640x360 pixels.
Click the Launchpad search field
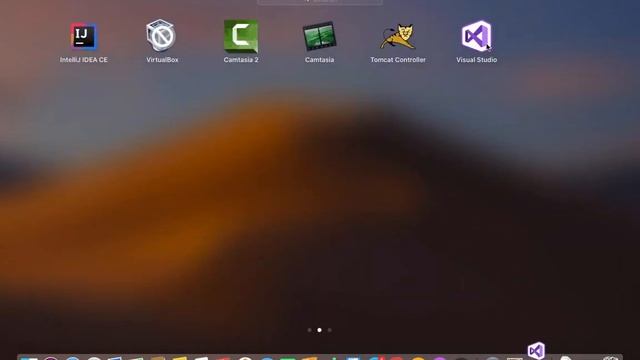pyautogui.click(x=320, y=2)
